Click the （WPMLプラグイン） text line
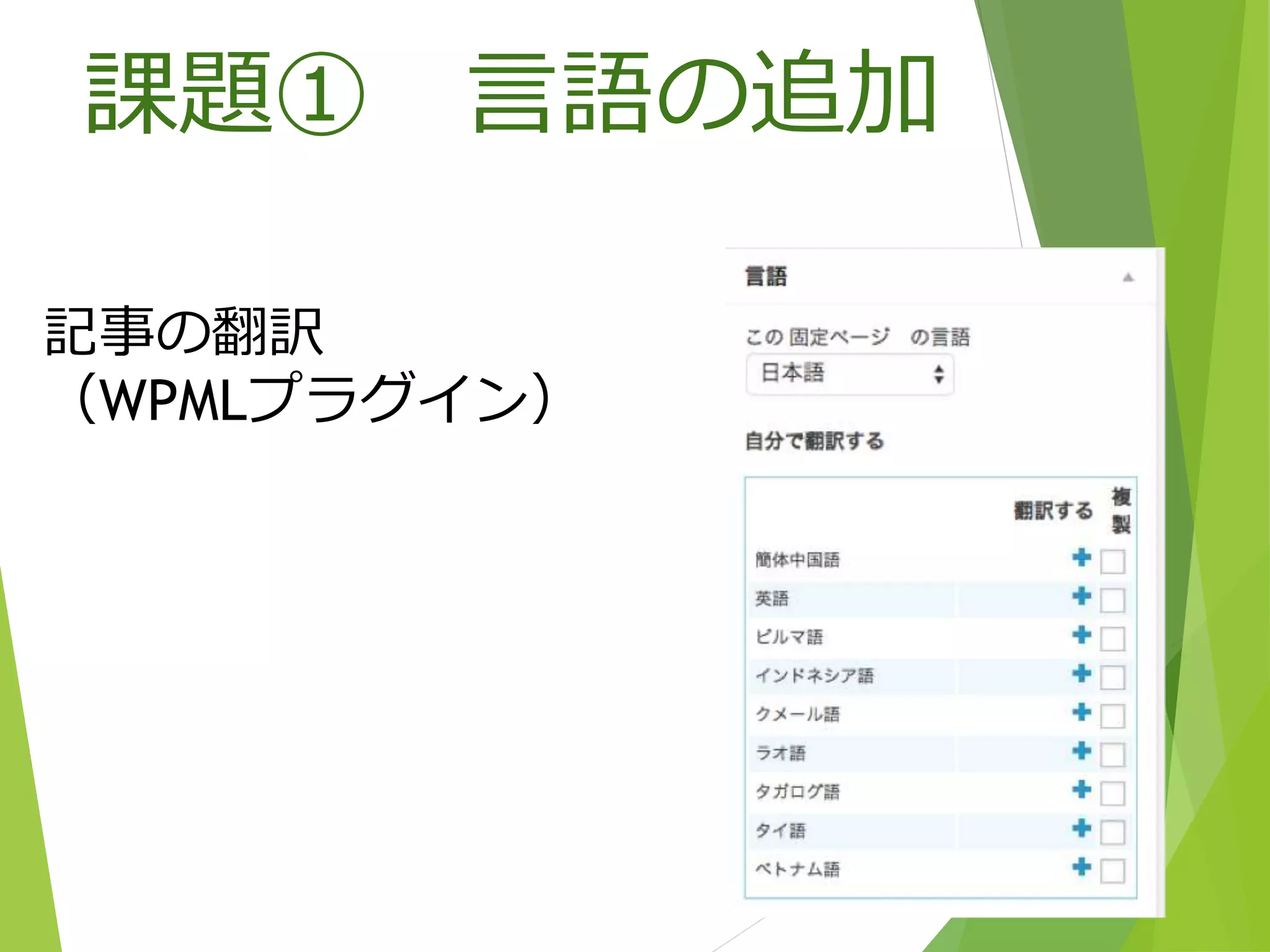1270x952 pixels. (x=313, y=397)
